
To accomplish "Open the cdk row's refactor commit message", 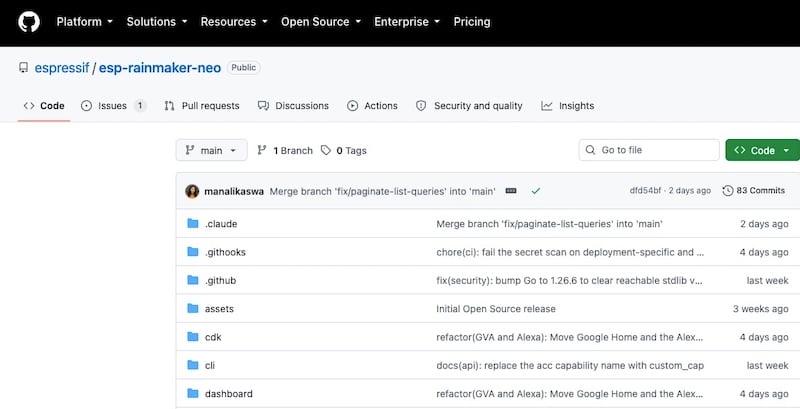I will tap(569, 337).
